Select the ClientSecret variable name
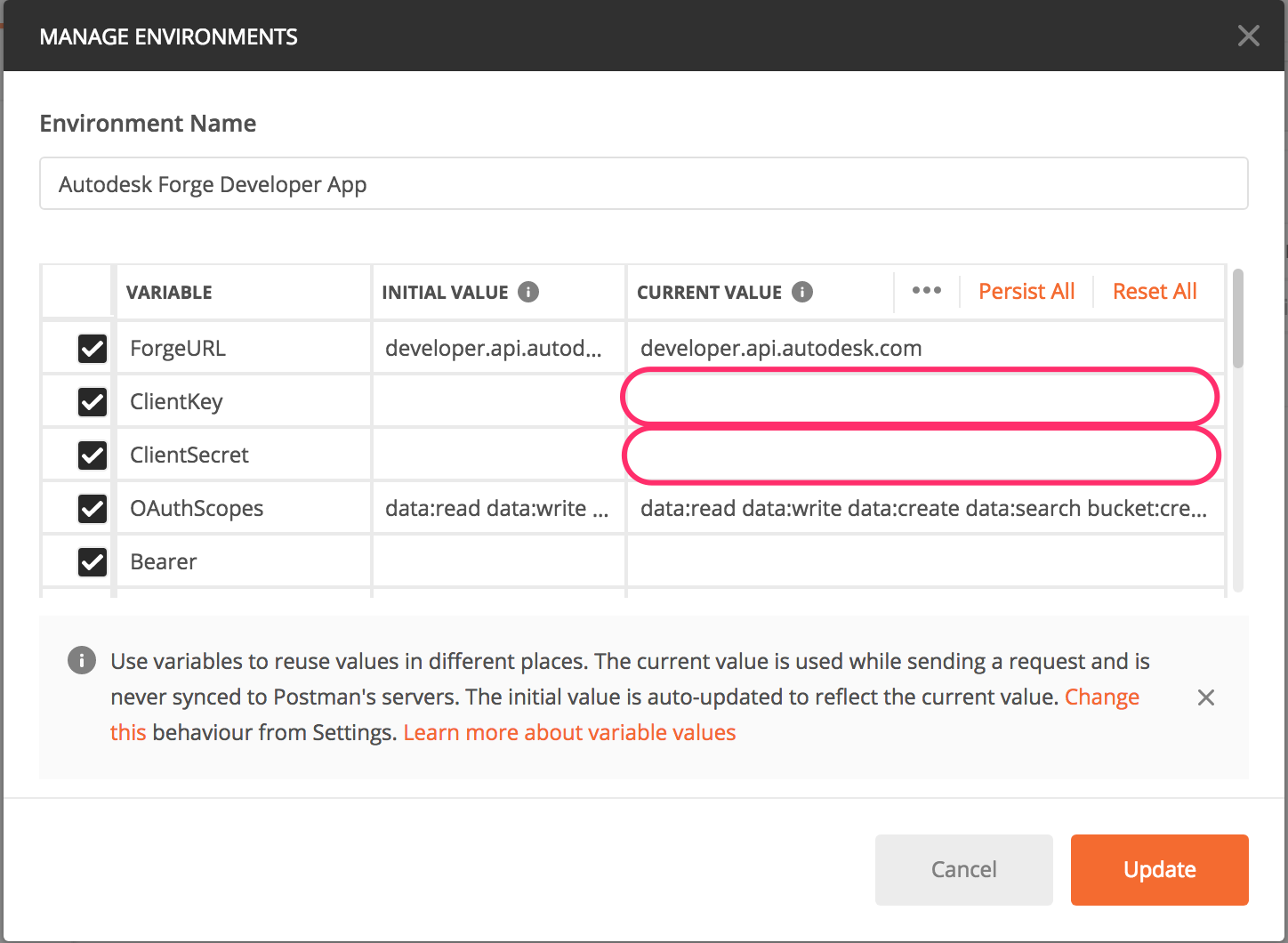This screenshot has width=1288, height=943. coord(189,455)
